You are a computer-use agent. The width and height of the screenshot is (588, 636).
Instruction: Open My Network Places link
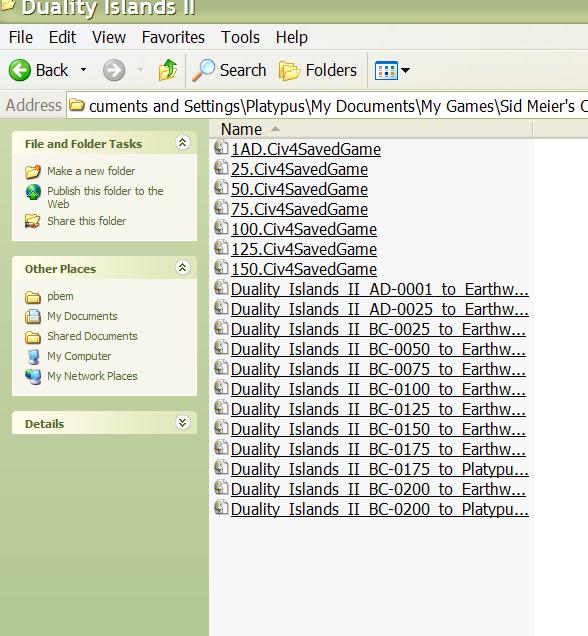point(92,376)
